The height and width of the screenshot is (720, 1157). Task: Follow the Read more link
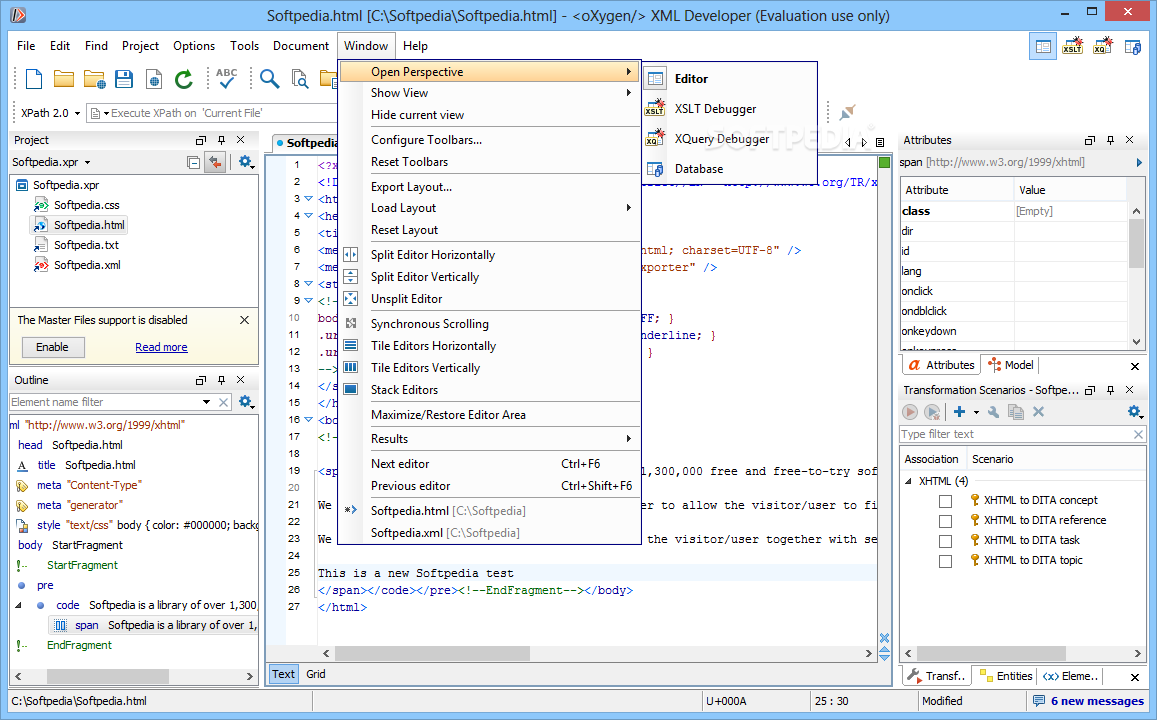tap(161, 347)
